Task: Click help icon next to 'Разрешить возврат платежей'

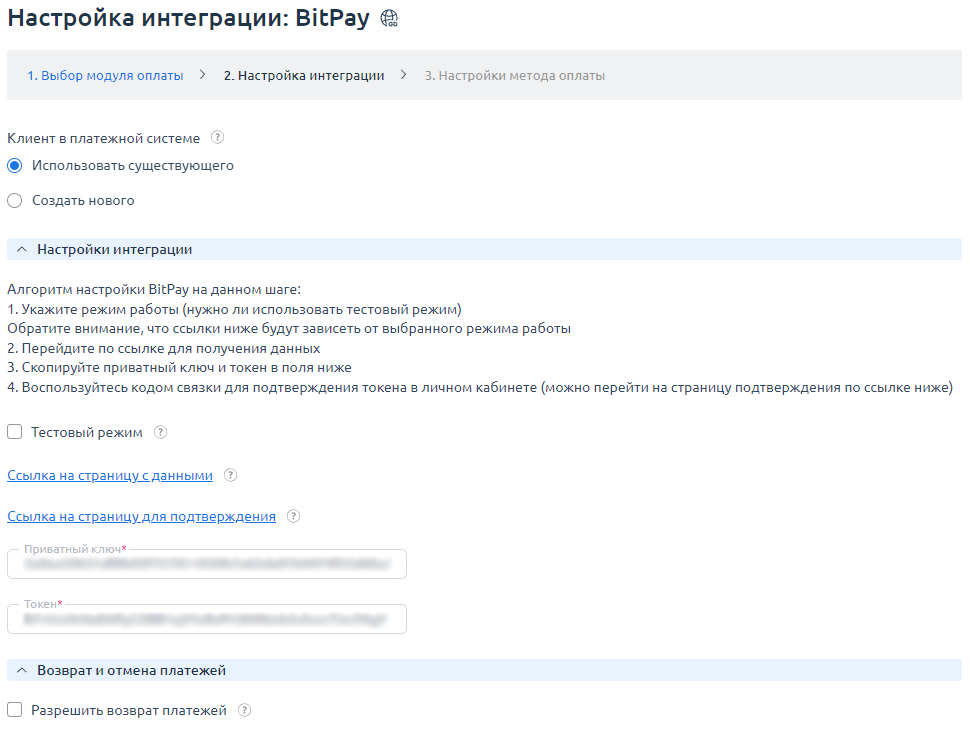Action: tap(244, 710)
